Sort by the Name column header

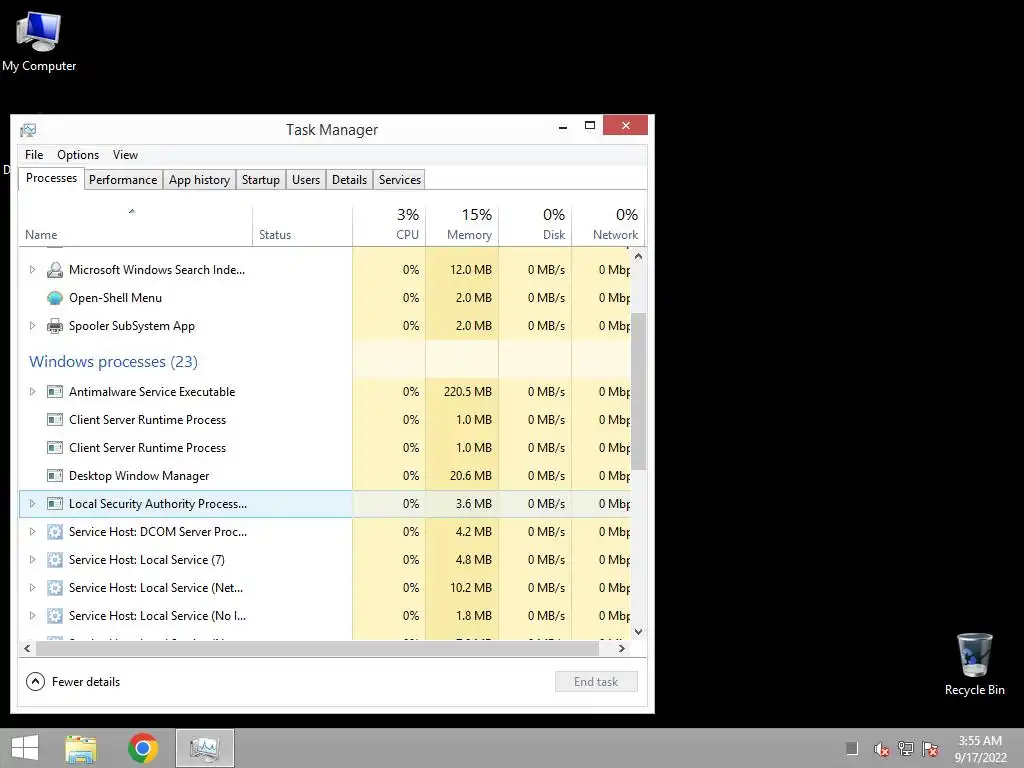(x=135, y=225)
